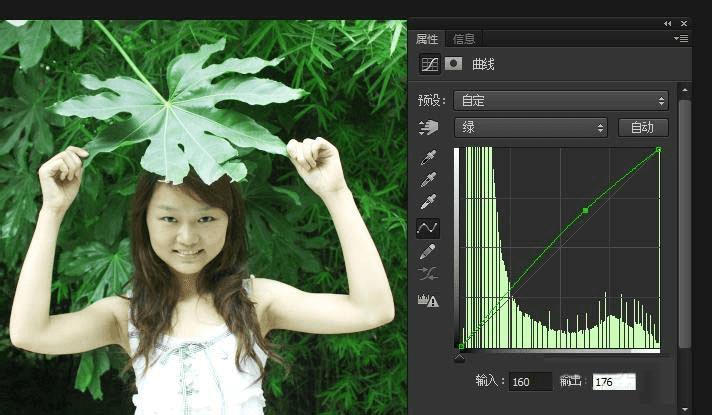The height and width of the screenshot is (415, 712).
Task: Select the black point eyedropper
Action: 428,158
